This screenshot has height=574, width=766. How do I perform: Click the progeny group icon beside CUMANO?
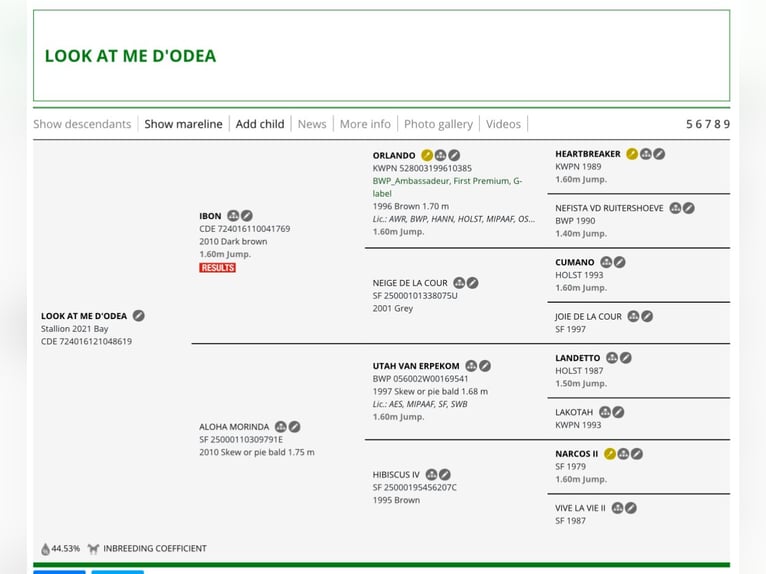606,262
